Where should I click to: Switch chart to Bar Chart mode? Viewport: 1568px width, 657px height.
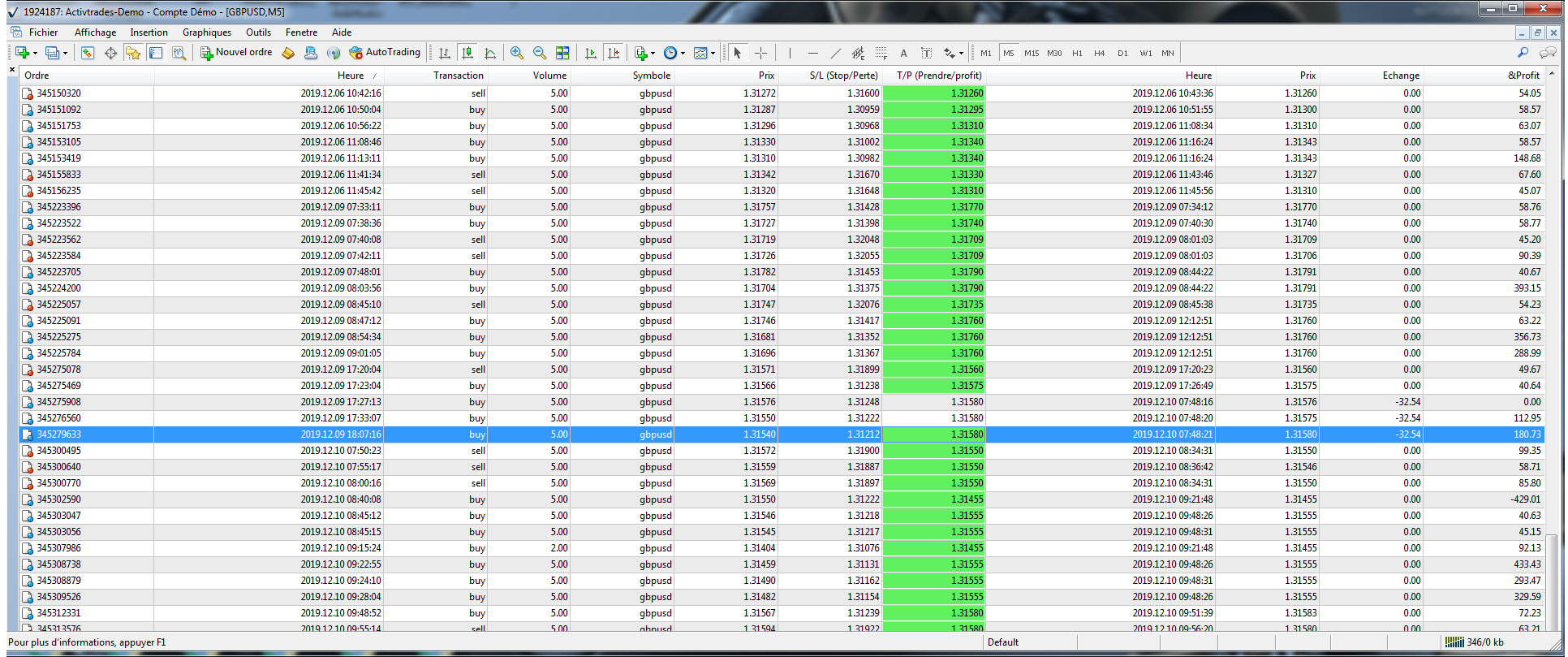pos(445,53)
